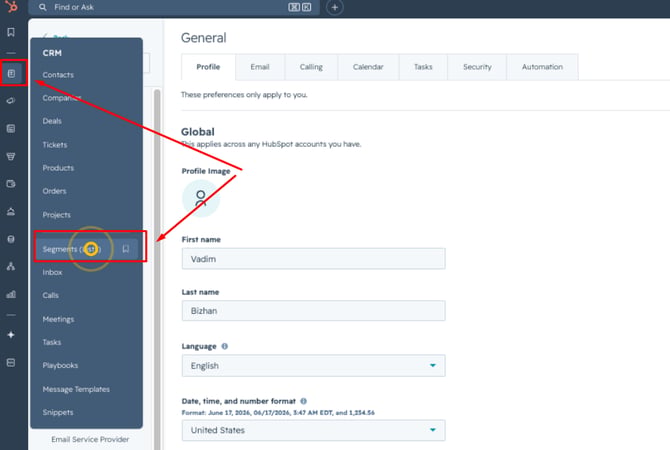
Task: Click the Last name field with Bizhan
Action: click(x=313, y=311)
